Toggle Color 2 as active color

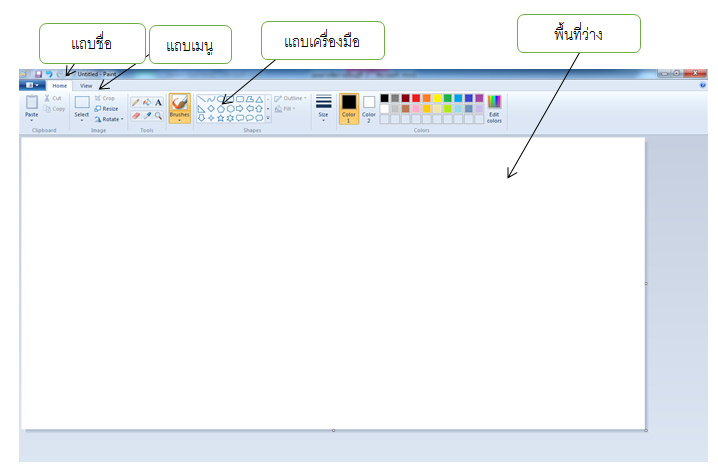(369, 108)
